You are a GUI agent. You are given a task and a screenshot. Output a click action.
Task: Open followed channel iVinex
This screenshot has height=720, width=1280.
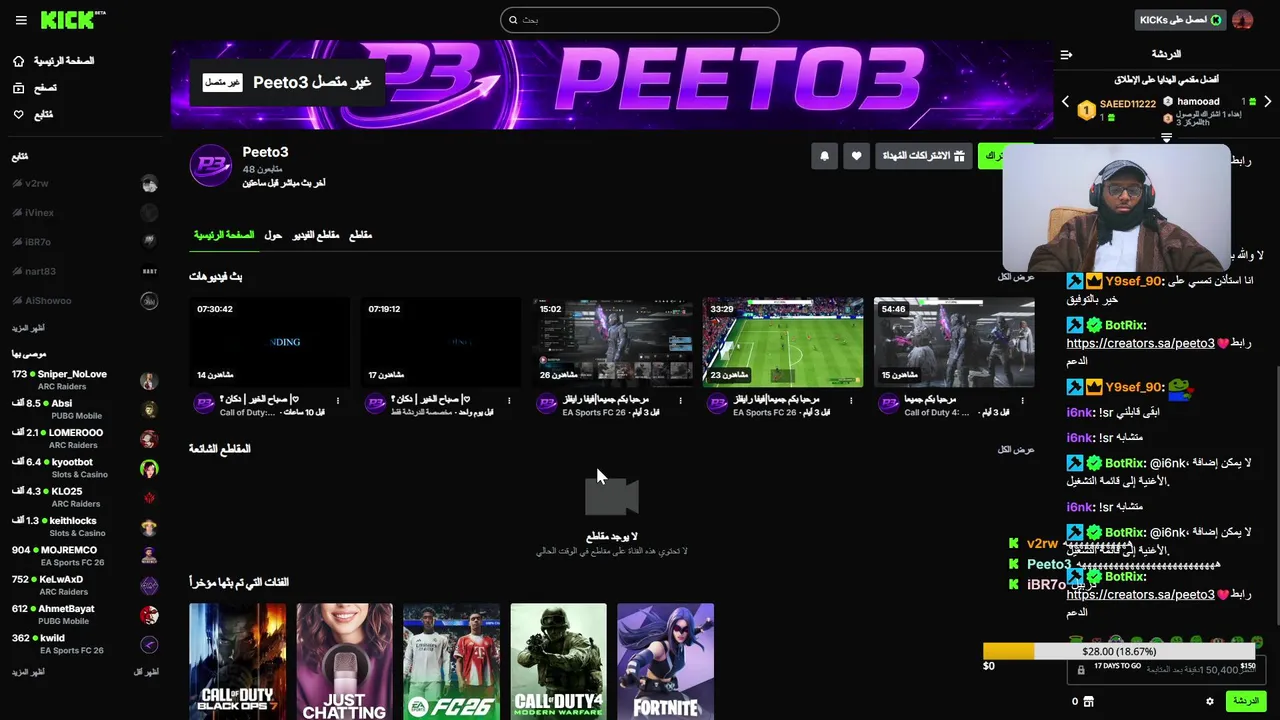click(85, 213)
